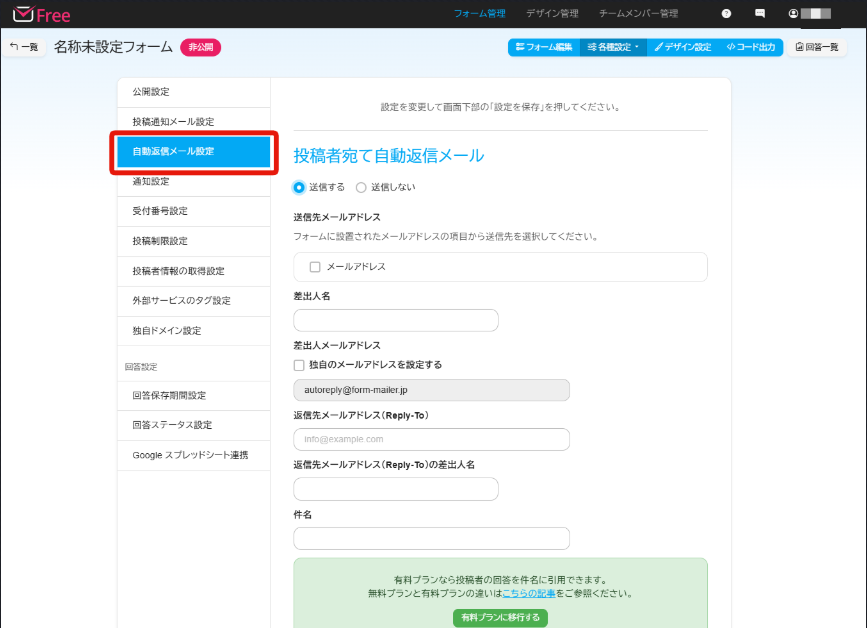867x628 pixels.
Task: Select the 送信しない radio button
Action: tap(361, 187)
